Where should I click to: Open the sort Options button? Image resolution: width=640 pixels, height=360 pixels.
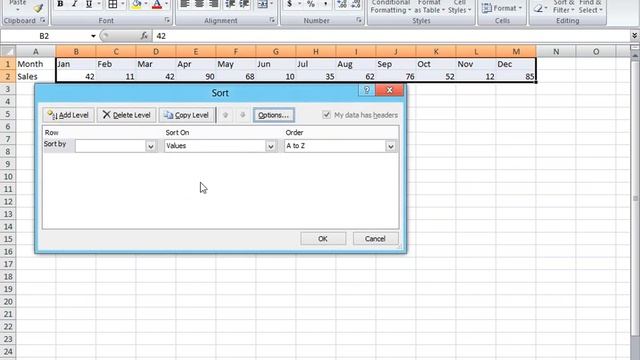click(273, 115)
